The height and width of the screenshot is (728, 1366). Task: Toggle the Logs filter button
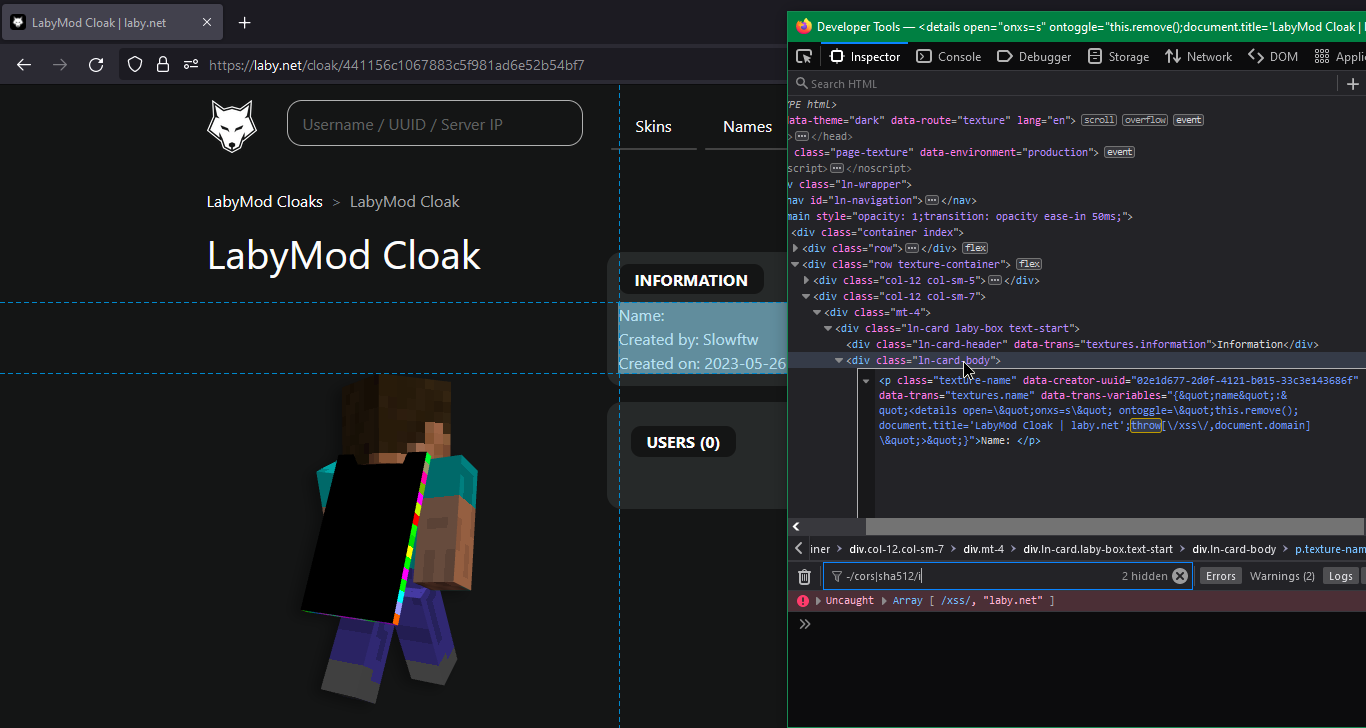(x=1341, y=576)
